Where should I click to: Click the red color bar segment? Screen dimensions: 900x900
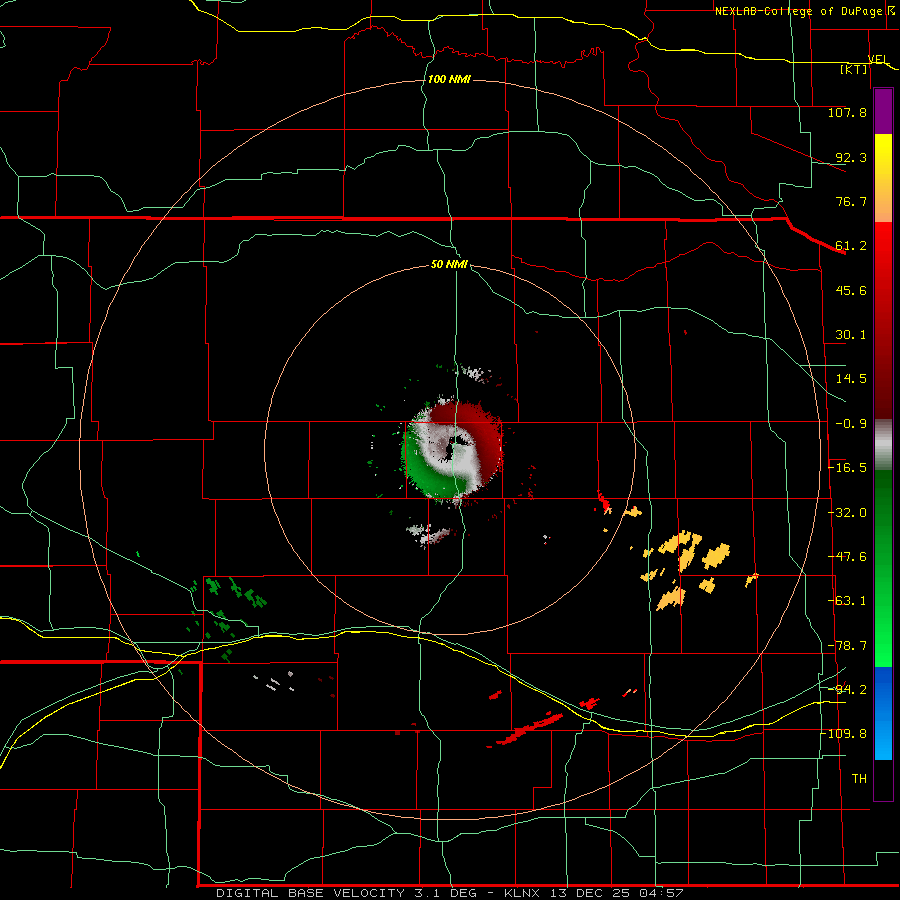click(883, 320)
